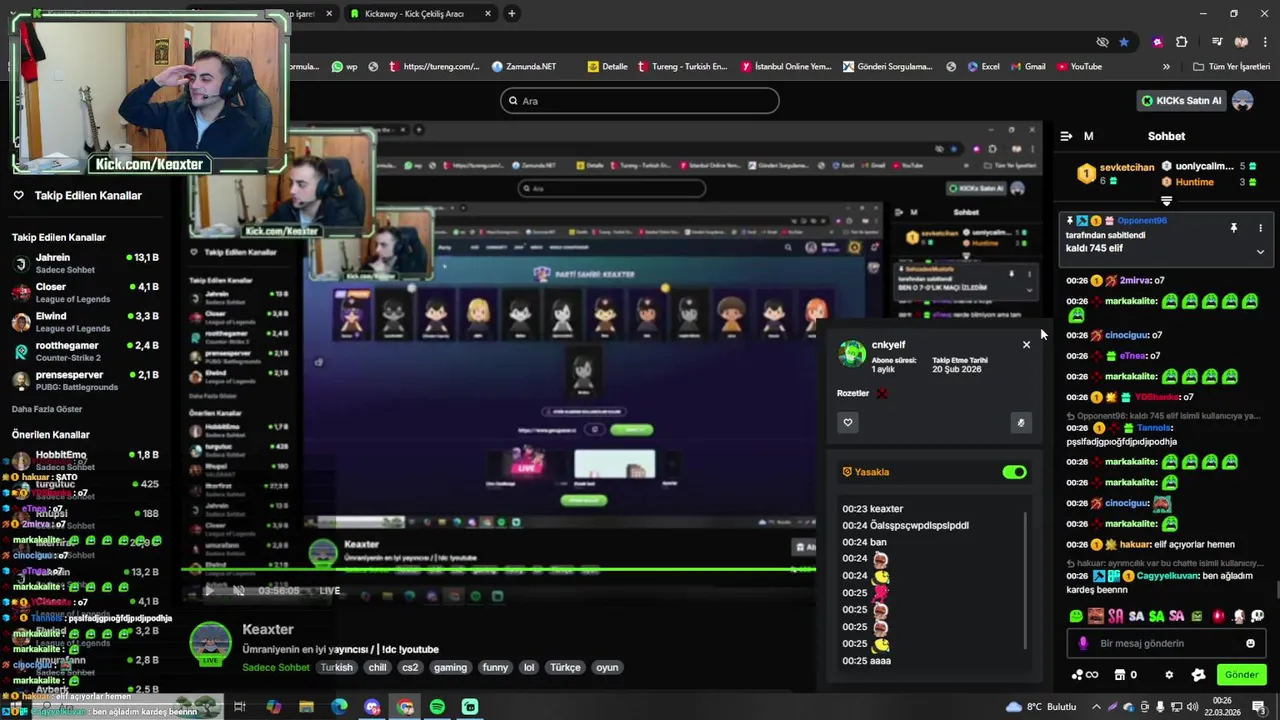Image resolution: width=1280 pixels, height=720 pixels.
Task: Open Gönderi Sorgulama bookmark
Action: coord(887,67)
